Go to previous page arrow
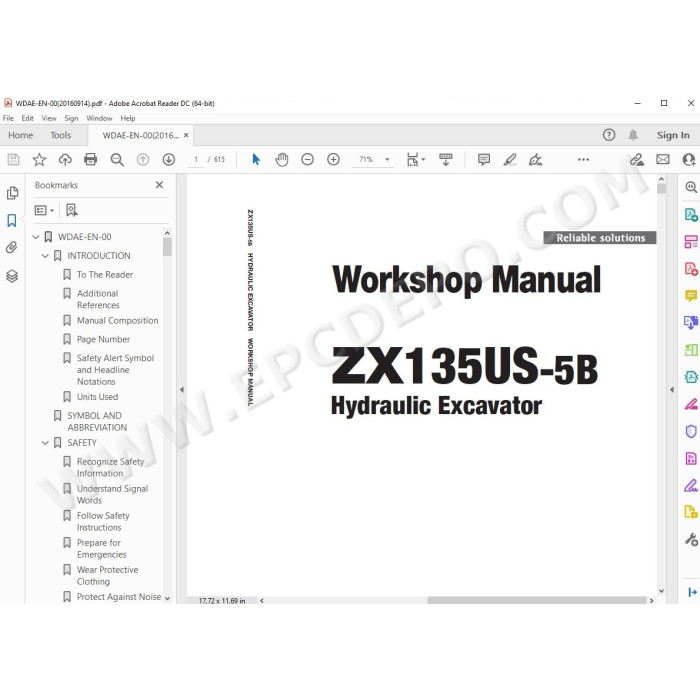 (x=143, y=159)
